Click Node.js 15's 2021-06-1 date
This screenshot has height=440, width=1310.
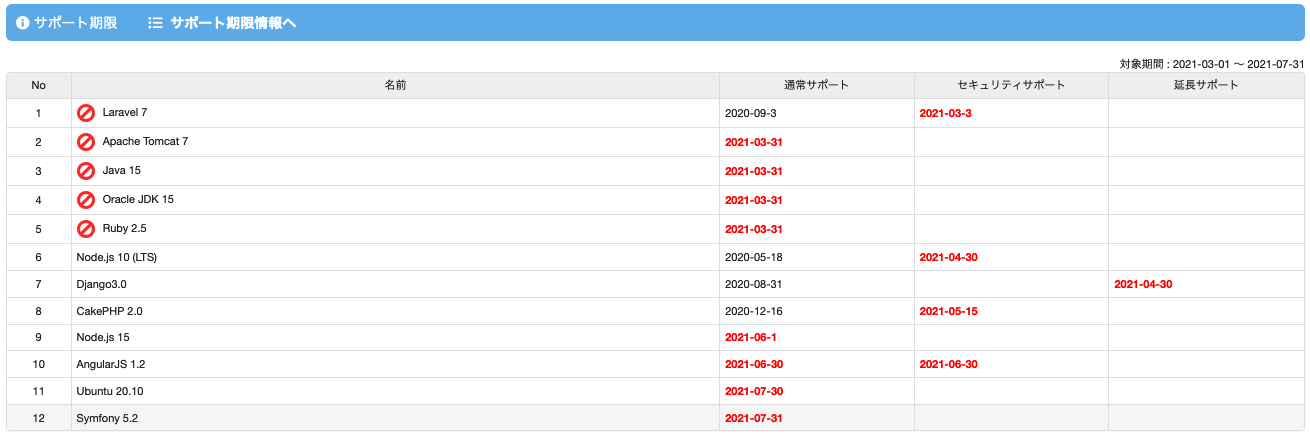pos(750,337)
